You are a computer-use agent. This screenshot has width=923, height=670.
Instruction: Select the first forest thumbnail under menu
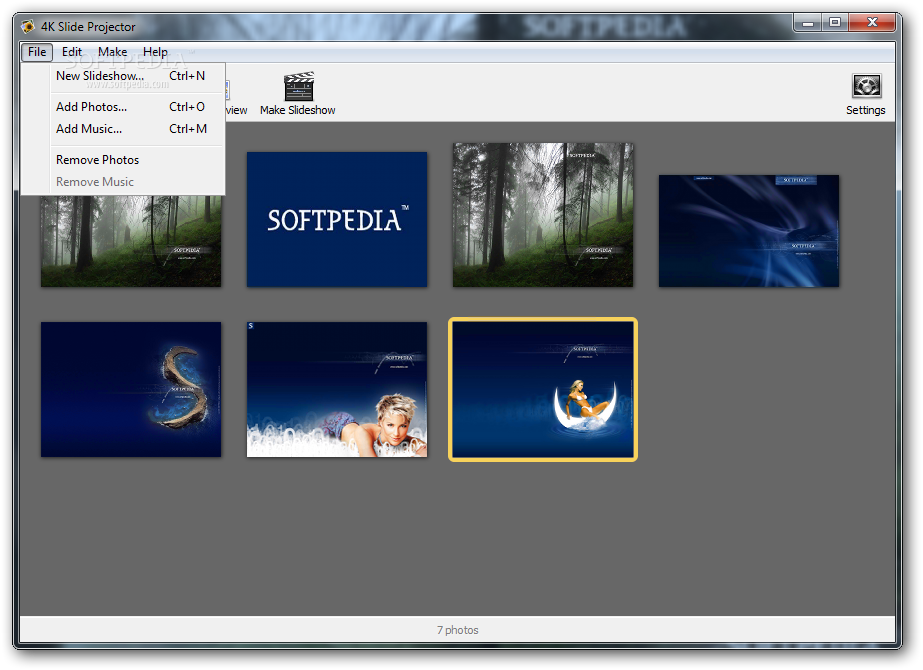(x=131, y=241)
